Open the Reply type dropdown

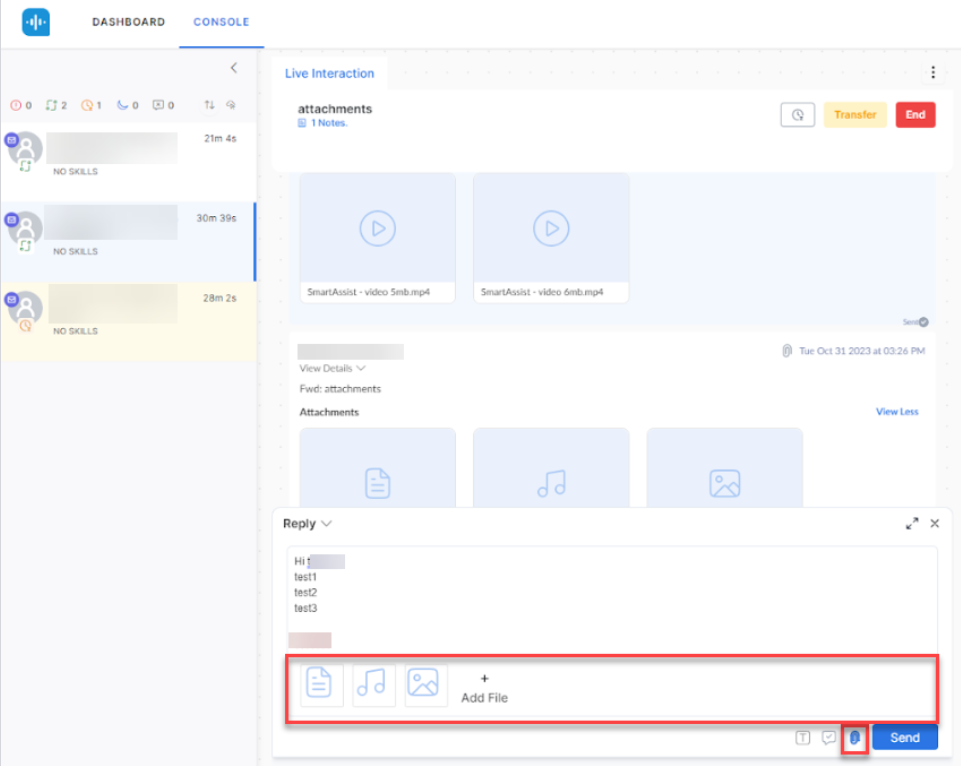(x=307, y=523)
